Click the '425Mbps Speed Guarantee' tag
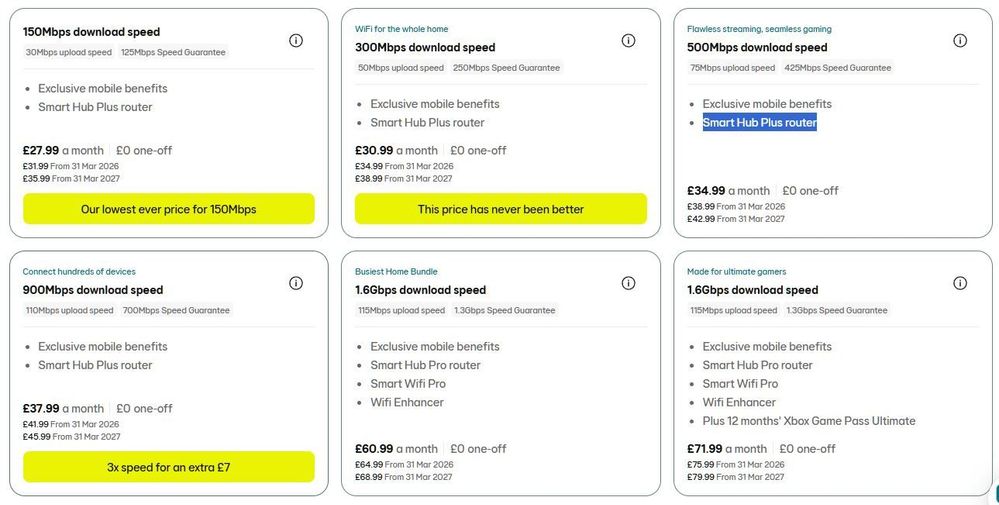This screenshot has width=999, height=505. 838,68
